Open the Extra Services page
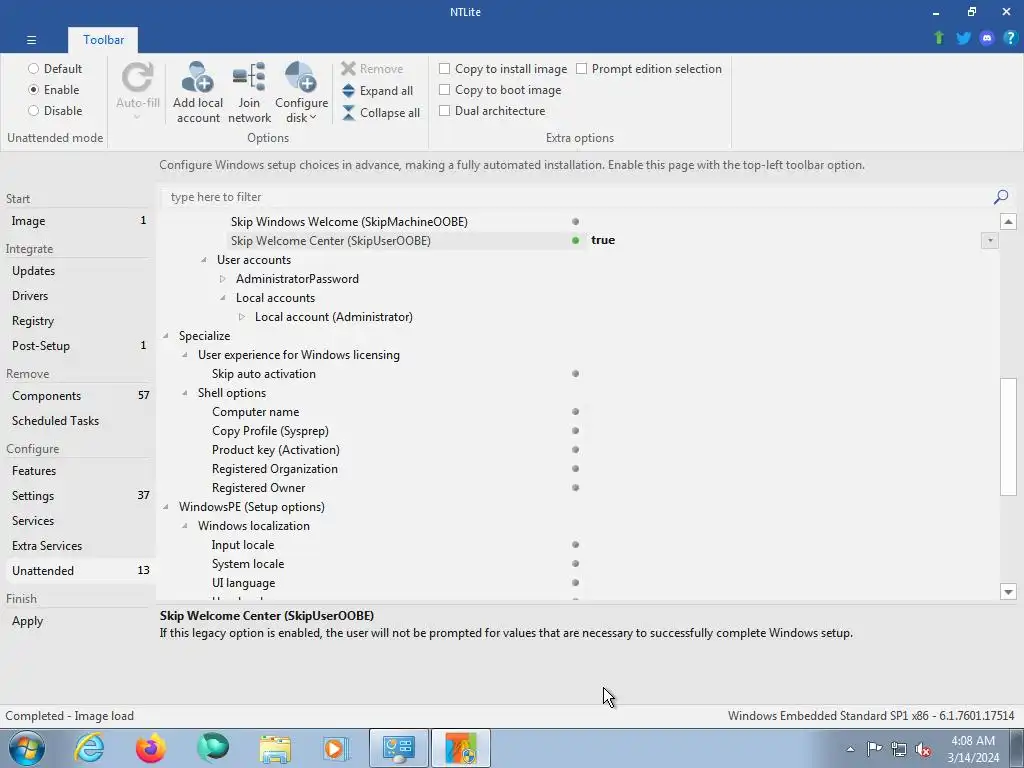 [x=78, y=546]
